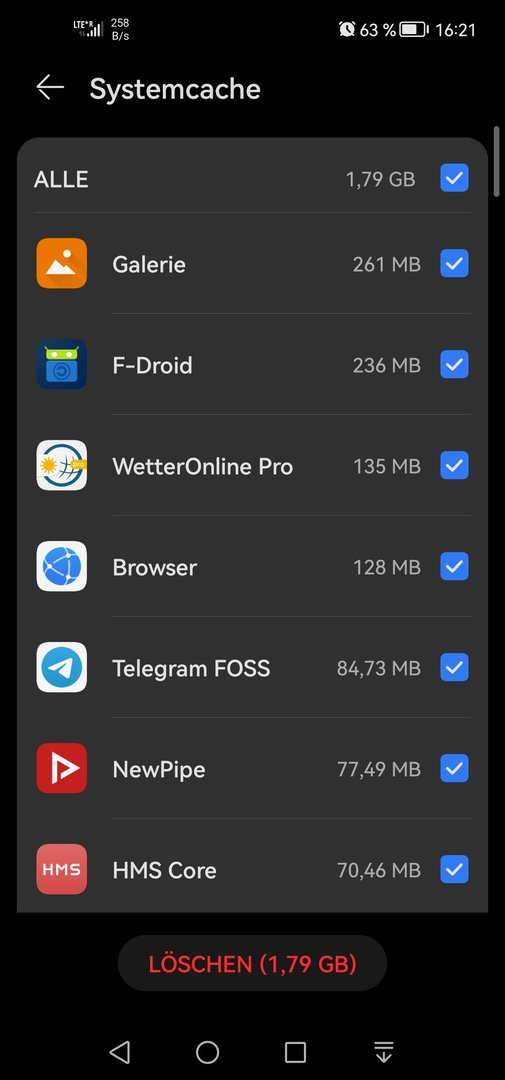
Task: Uncheck the ALLE checkbox
Action: (455, 178)
